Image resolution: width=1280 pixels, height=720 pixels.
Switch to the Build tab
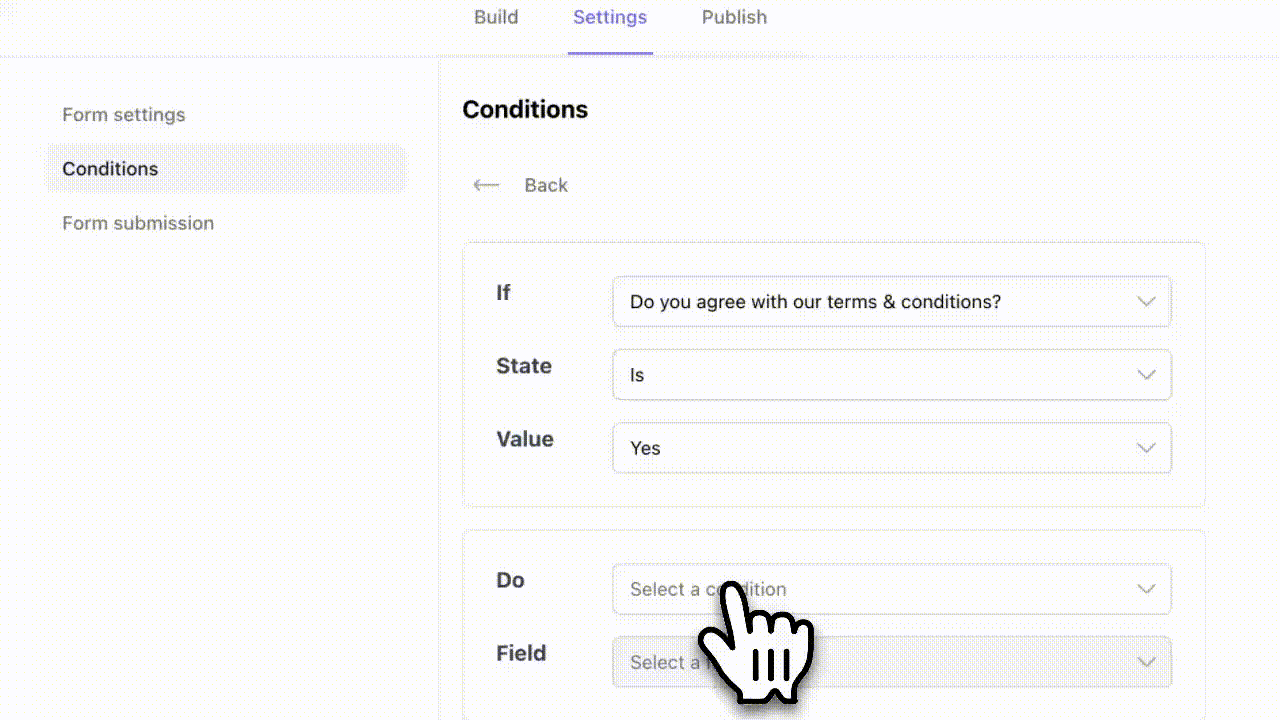496,17
